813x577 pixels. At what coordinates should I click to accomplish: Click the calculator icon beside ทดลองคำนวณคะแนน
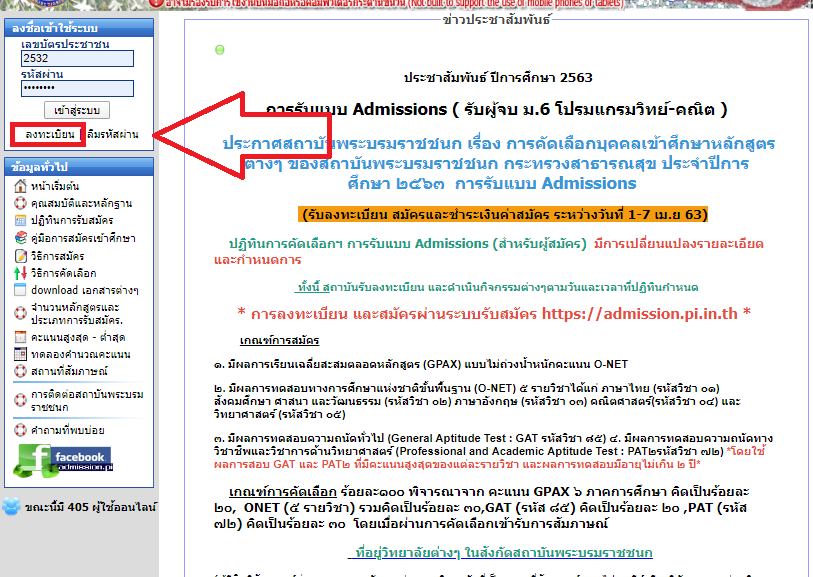20,354
